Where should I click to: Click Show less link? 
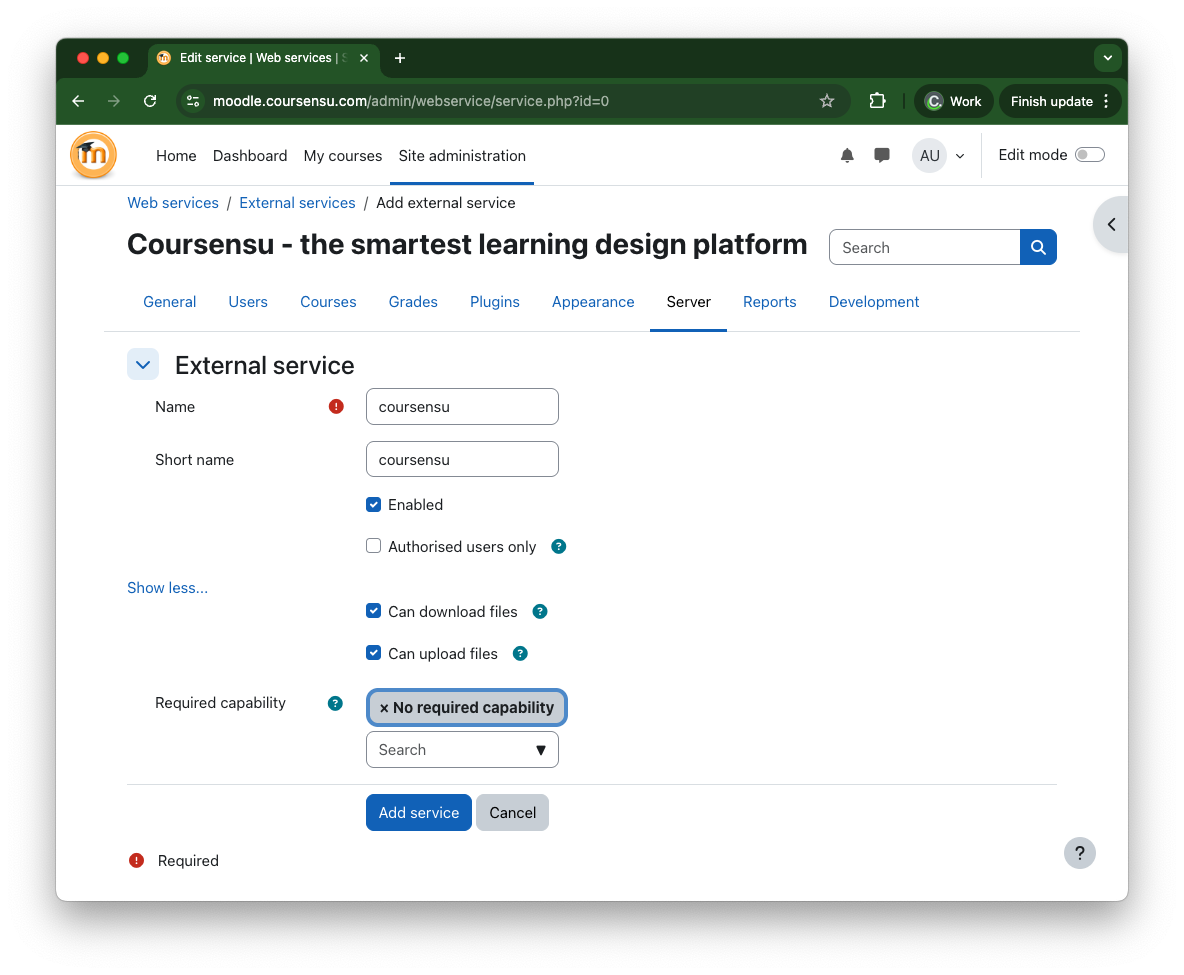pyautogui.click(x=168, y=588)
